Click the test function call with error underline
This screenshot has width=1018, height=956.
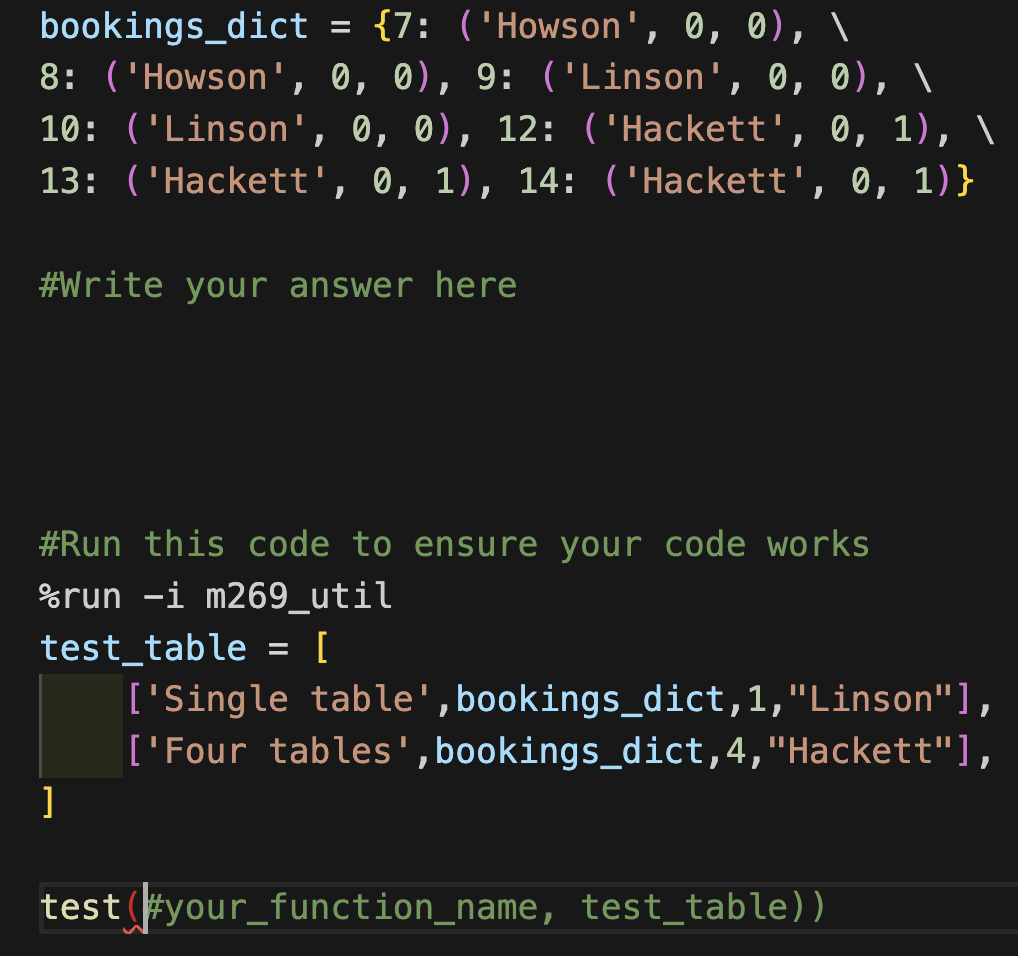[85, 906]
